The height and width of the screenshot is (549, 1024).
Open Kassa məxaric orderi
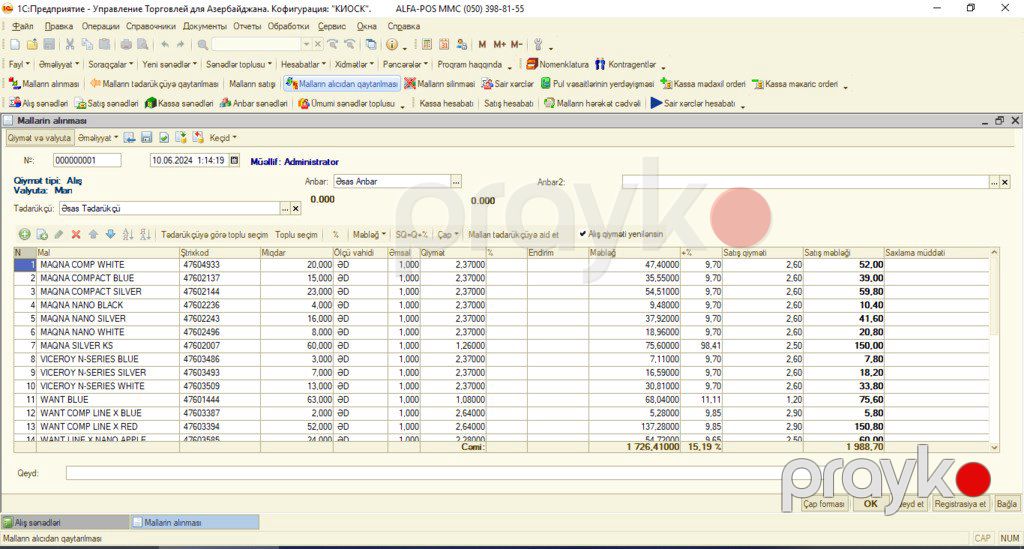pyautogui.click(x=795, y=84)
